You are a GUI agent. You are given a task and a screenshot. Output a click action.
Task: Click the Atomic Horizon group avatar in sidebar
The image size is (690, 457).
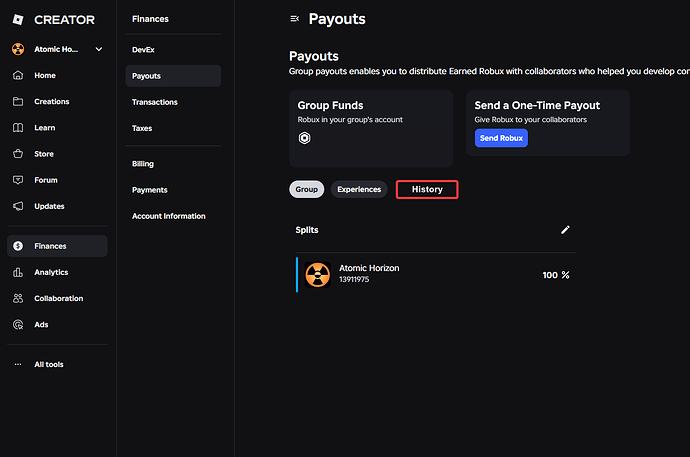coord(18,49)
